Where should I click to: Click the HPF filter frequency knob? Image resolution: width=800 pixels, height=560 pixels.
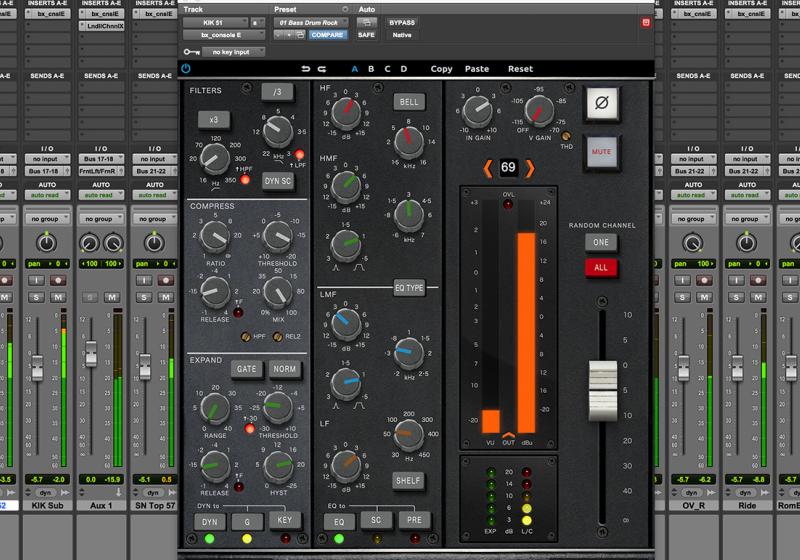point(214,159)
